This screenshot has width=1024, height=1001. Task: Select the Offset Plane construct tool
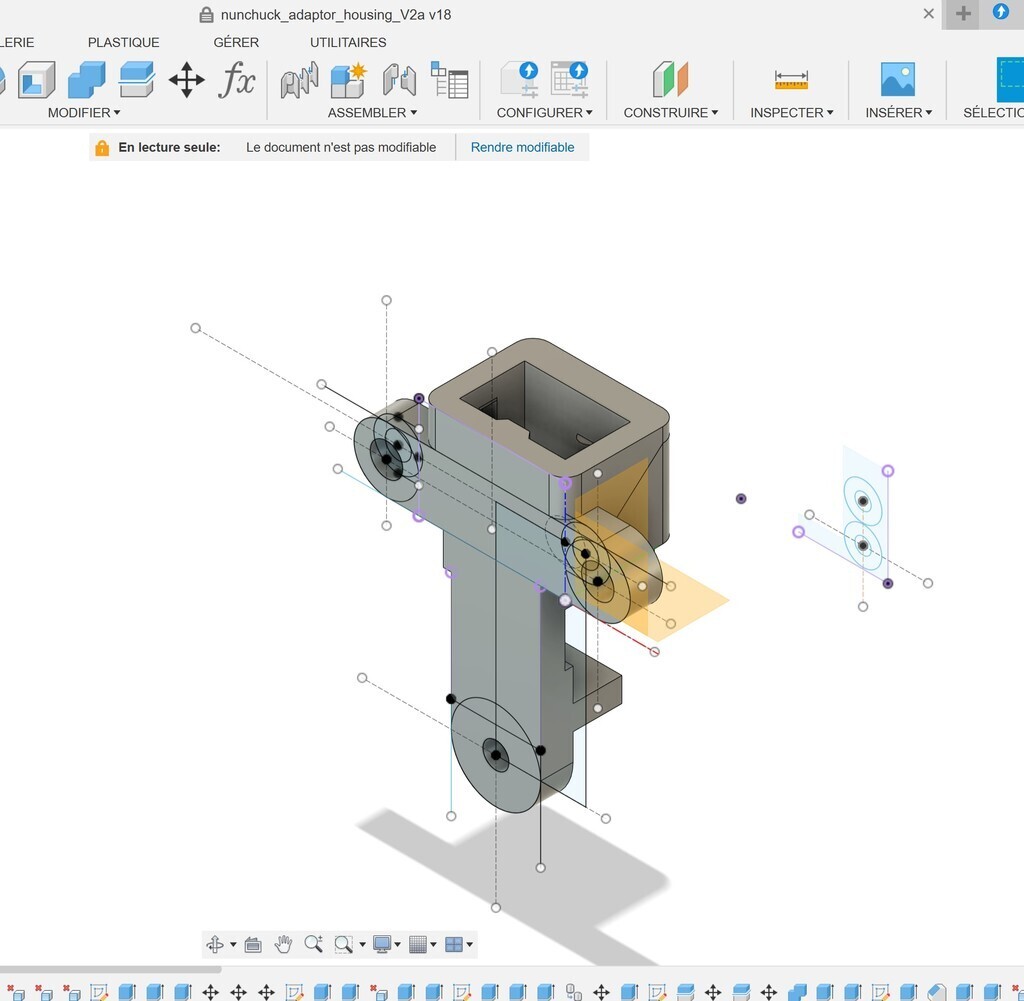point(671,80)
